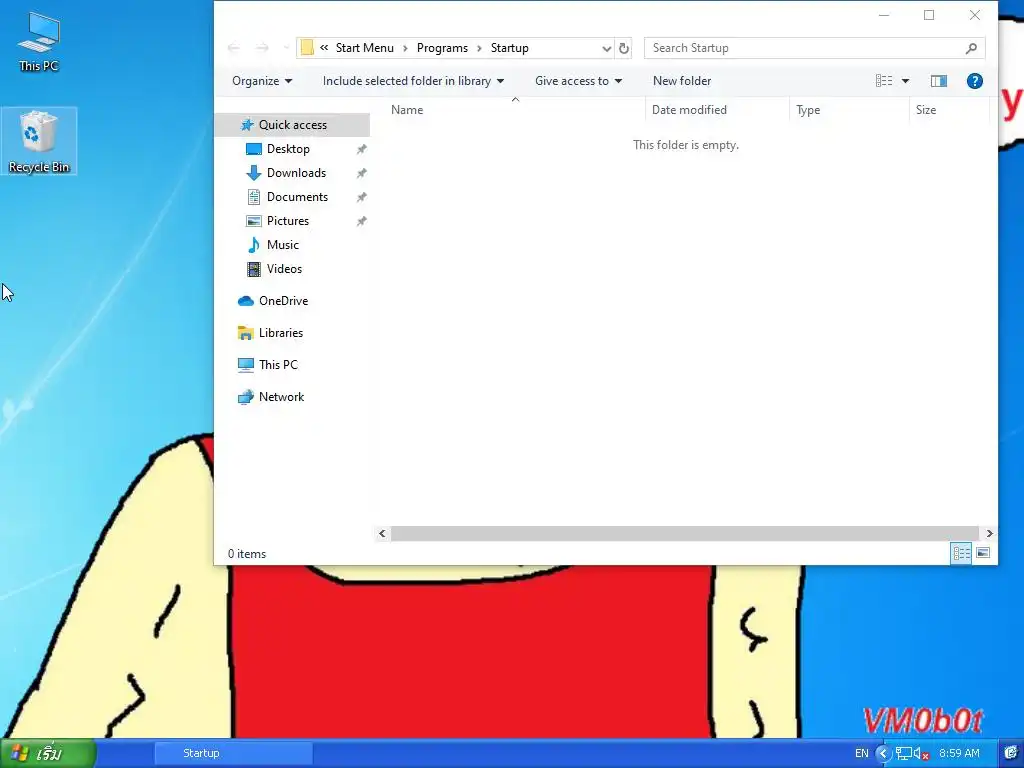Open OneDrive in navigation pane
The image size is (1024, 768).
point(283,301)
